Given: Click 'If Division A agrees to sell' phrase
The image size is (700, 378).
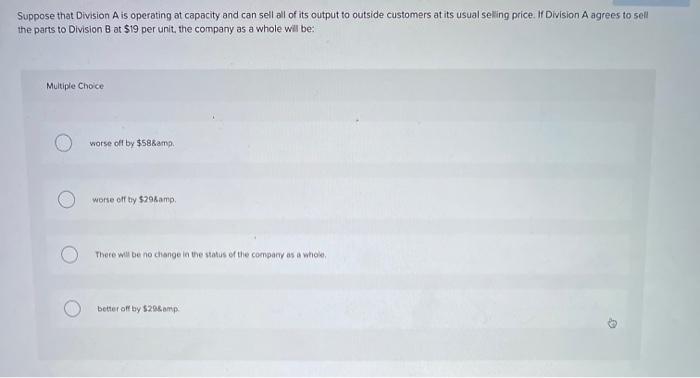Looking at the screenshot, I should 593,15.
